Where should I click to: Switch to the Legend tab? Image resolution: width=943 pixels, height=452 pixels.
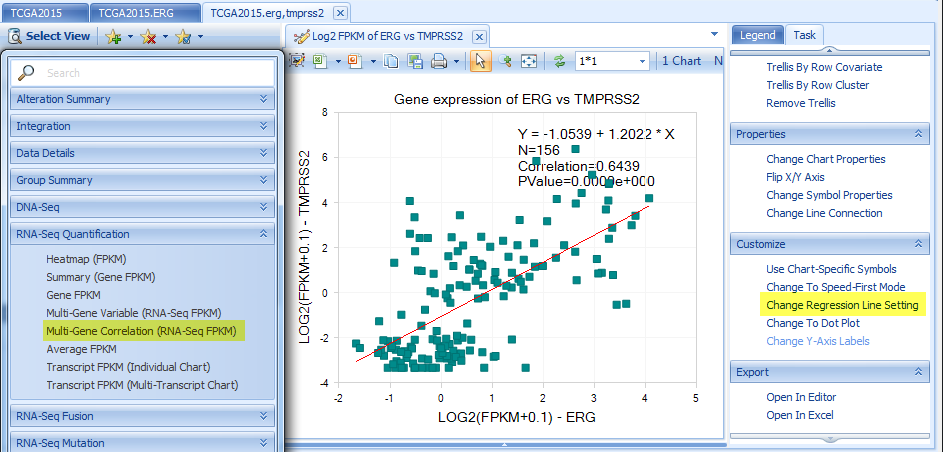click(x=757, y=35)
